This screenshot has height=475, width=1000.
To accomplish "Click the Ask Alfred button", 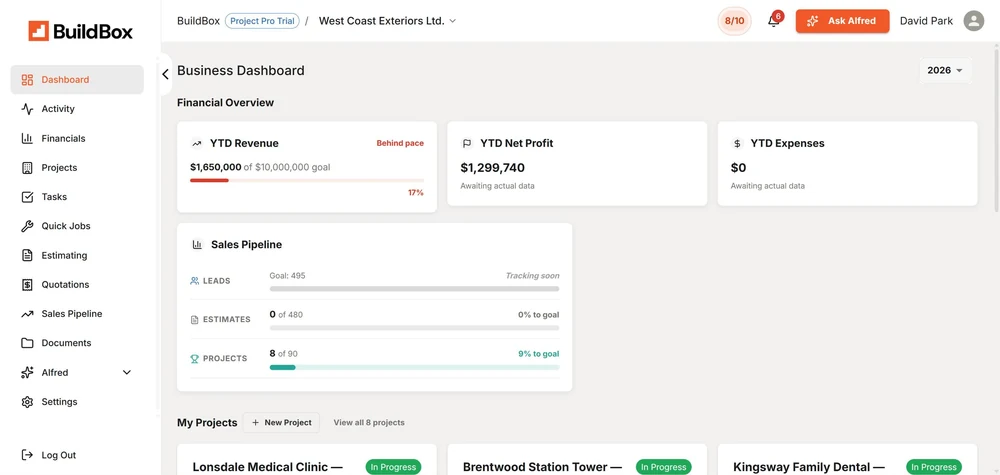I will [842, 21].
